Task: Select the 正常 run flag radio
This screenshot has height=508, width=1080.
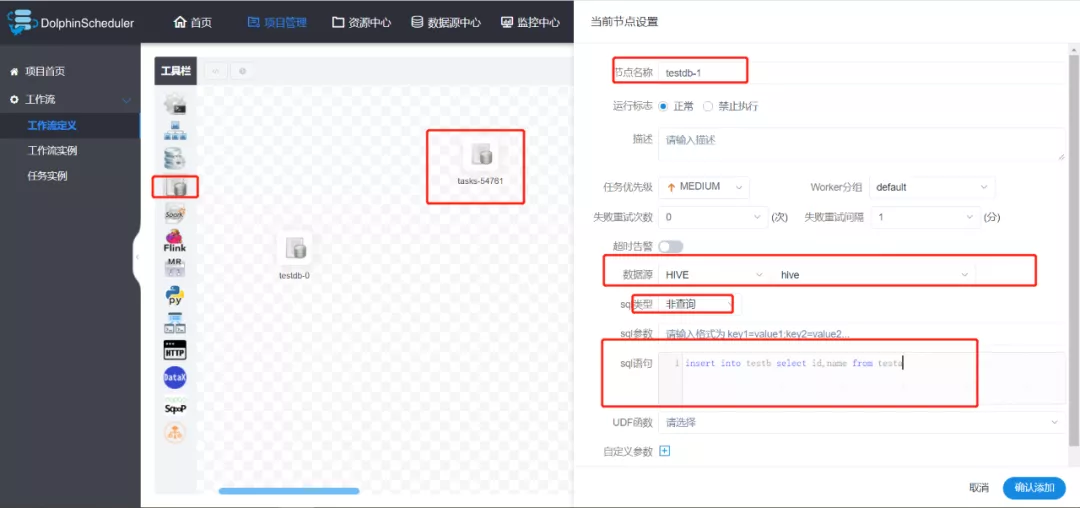Action: pyautogui.click(x=663, y=107)
